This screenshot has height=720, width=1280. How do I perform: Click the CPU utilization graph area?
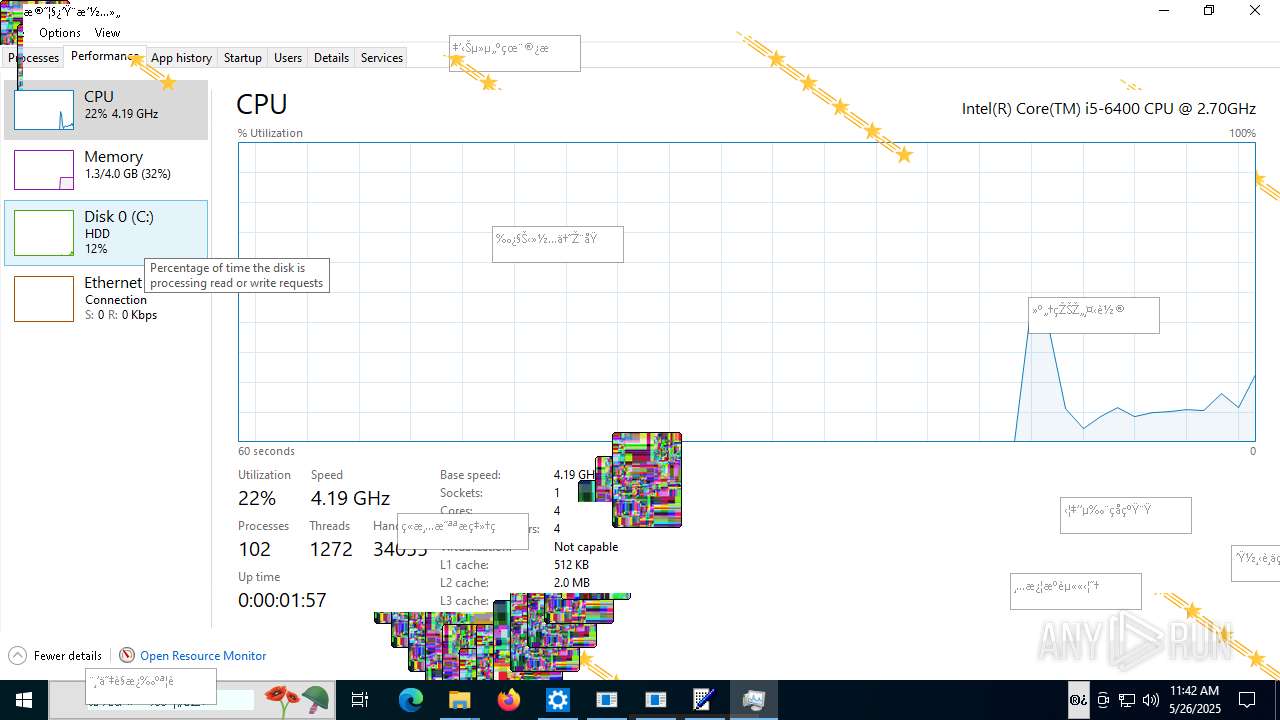pyautogui.click(x=746, y=291)
